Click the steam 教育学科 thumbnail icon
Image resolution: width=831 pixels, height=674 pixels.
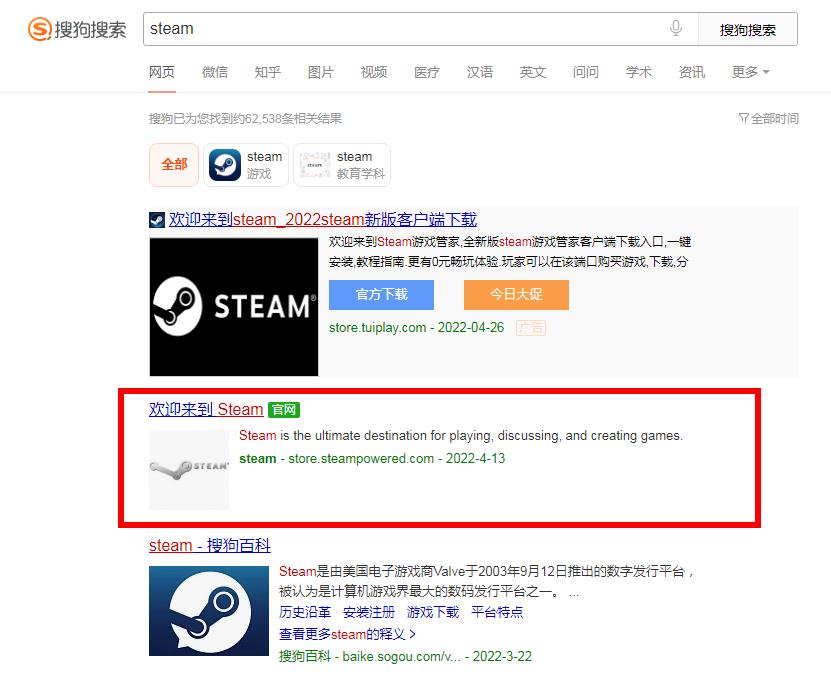[x=315, y=165]
